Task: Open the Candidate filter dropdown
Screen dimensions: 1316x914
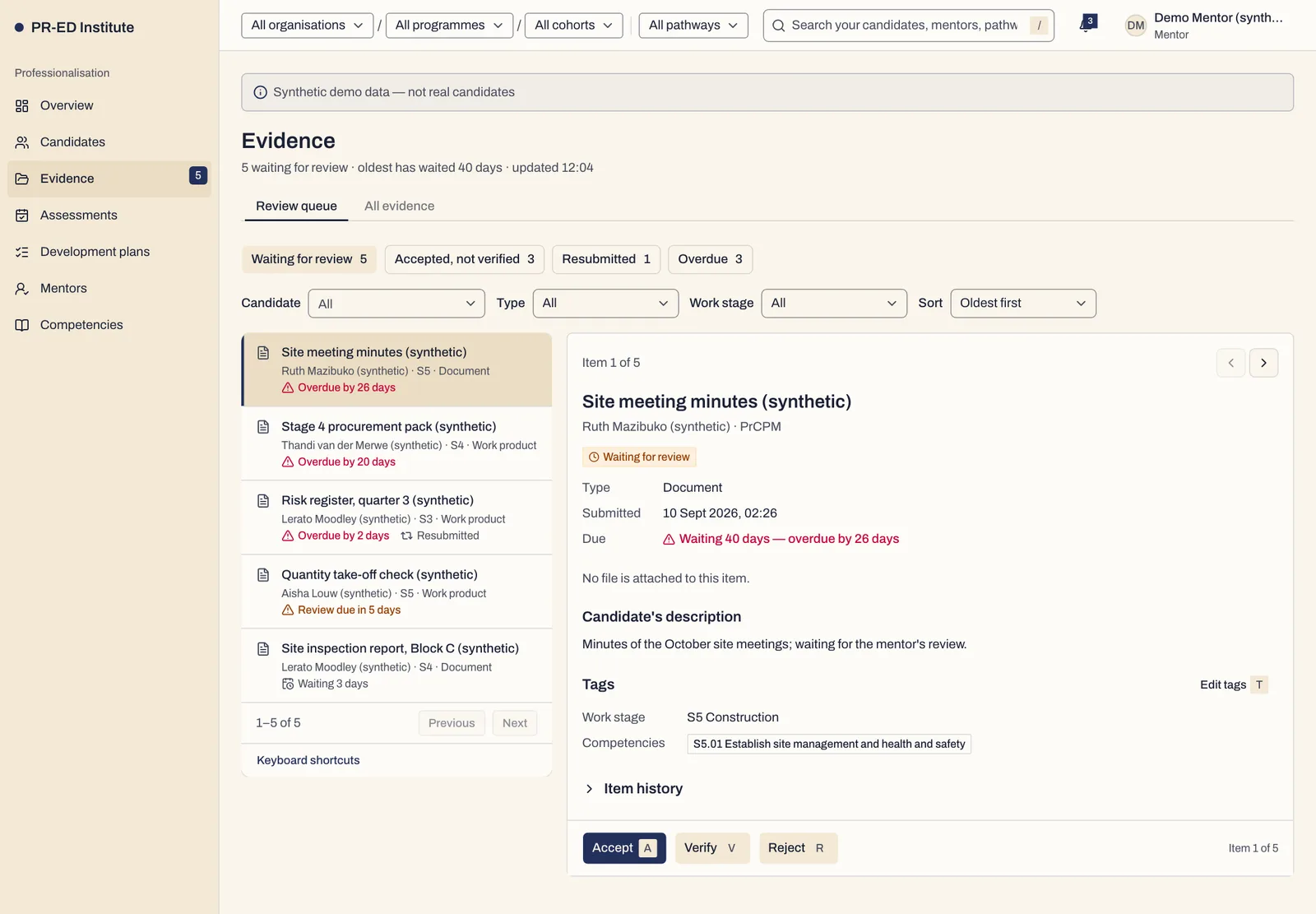Action: 396,304
